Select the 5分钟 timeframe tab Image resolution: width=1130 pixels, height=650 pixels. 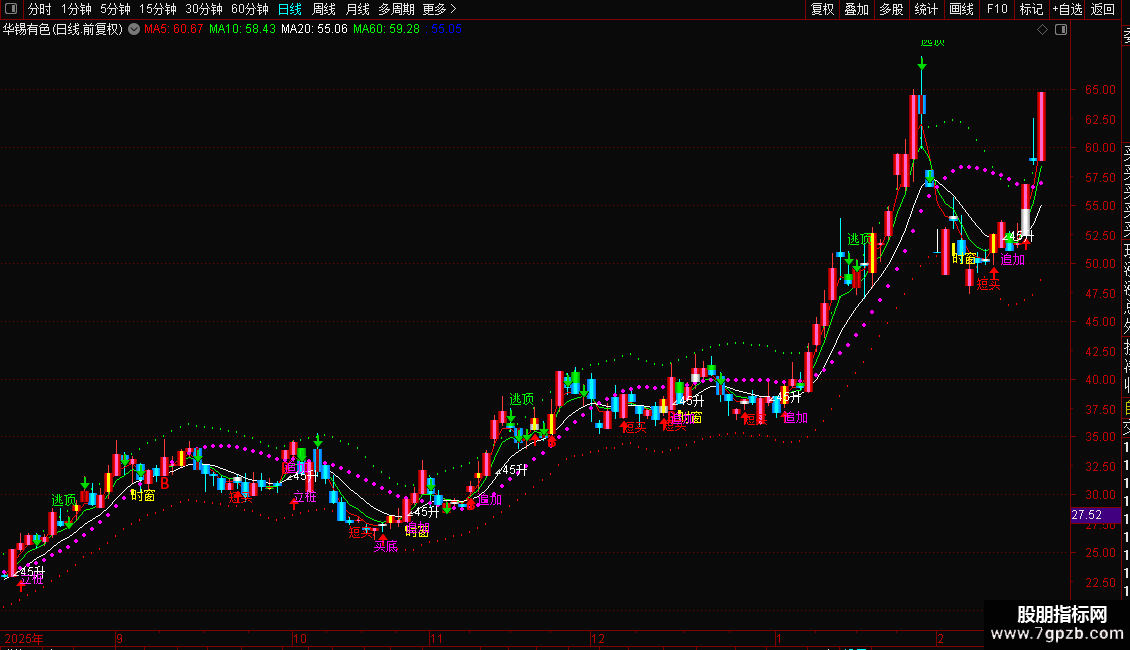115,9
